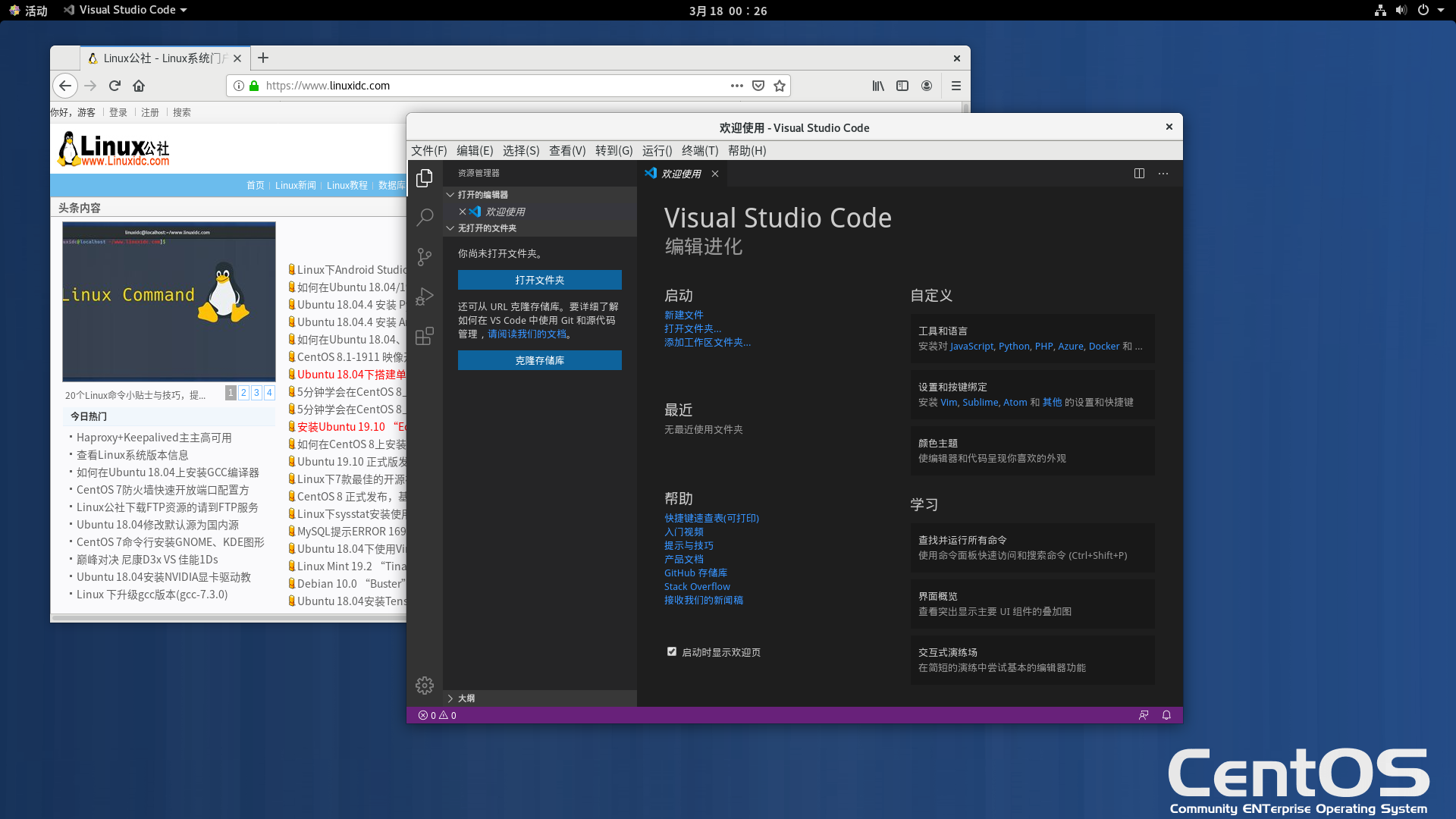The height and width of the screenshot is (819, 1456).
Task: Open the 文件(F) menu
Action: [428, 150]
